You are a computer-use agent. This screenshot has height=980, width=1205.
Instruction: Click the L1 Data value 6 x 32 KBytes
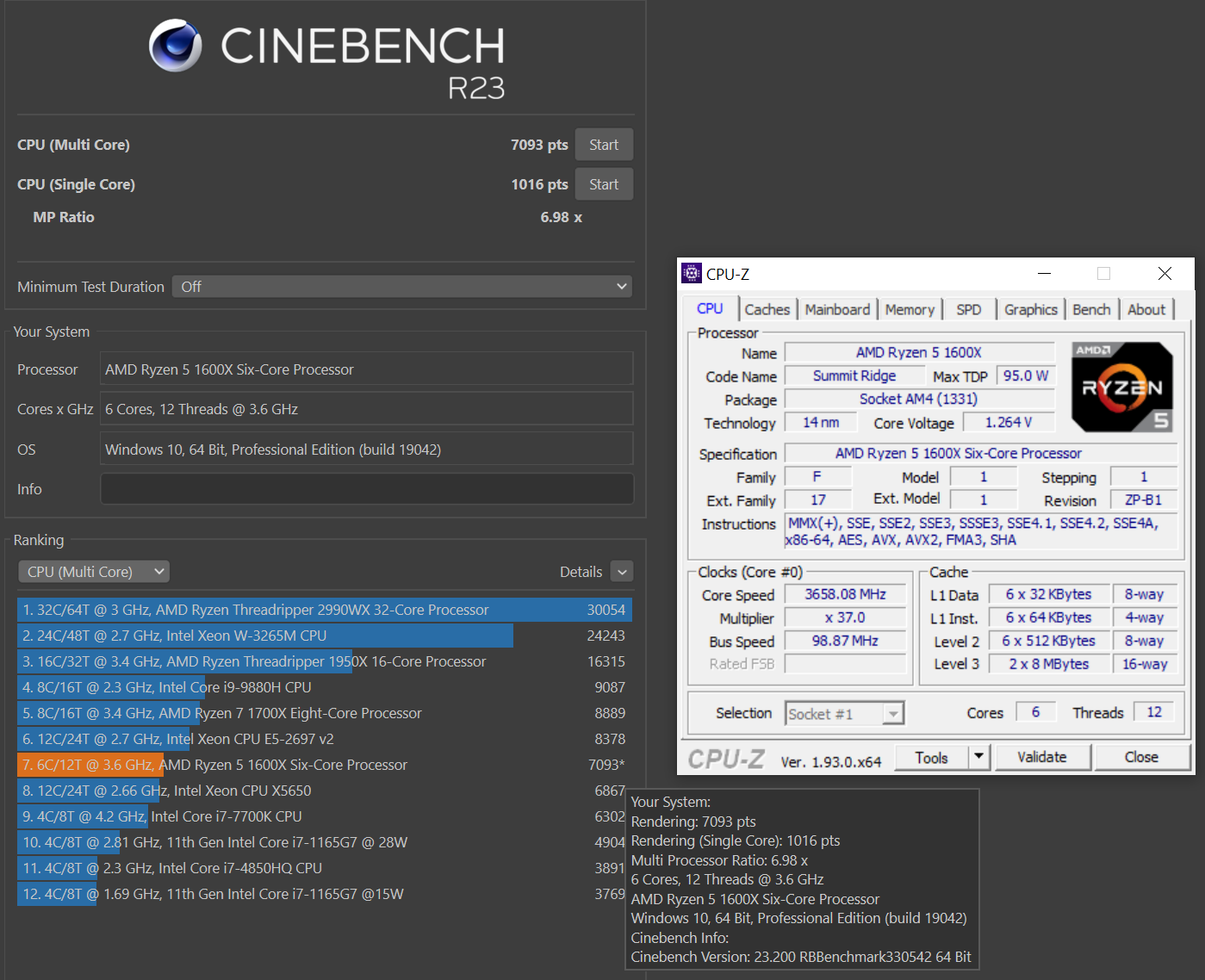1048,594
